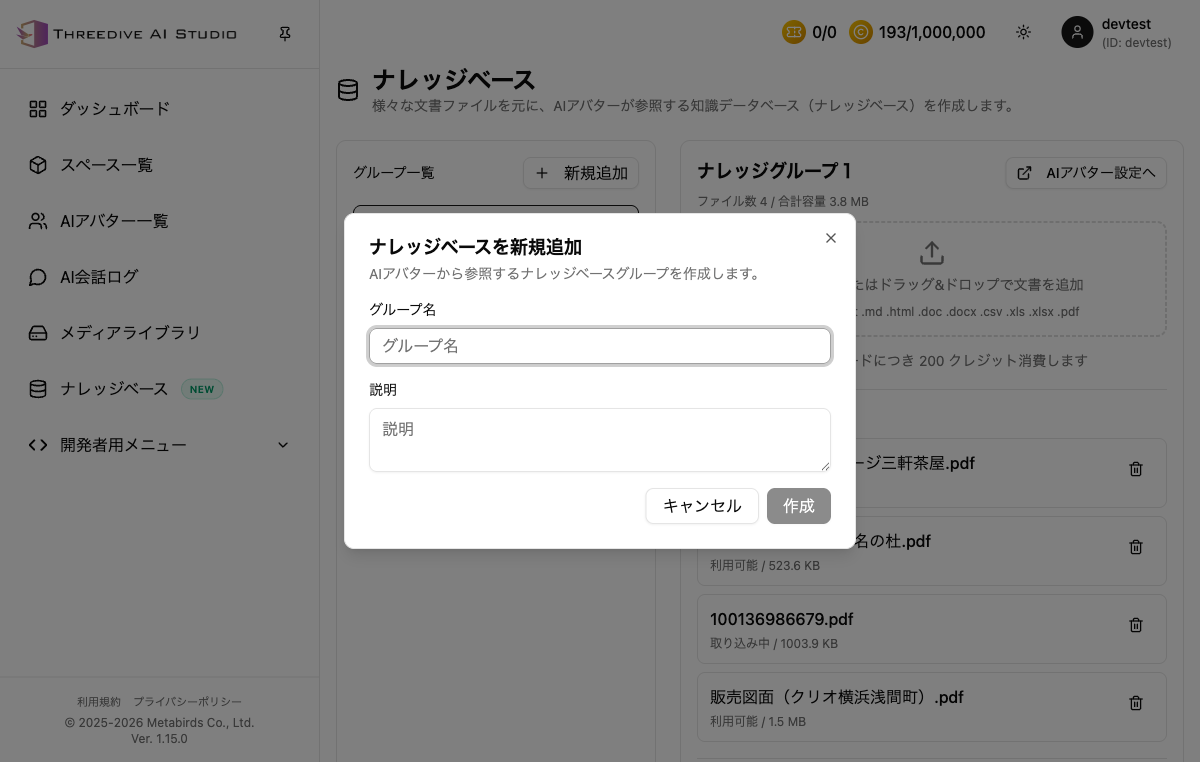Click the Ver. 1.15.0 version text
This screenshot has height=762, width=1200.
(159, 739)
